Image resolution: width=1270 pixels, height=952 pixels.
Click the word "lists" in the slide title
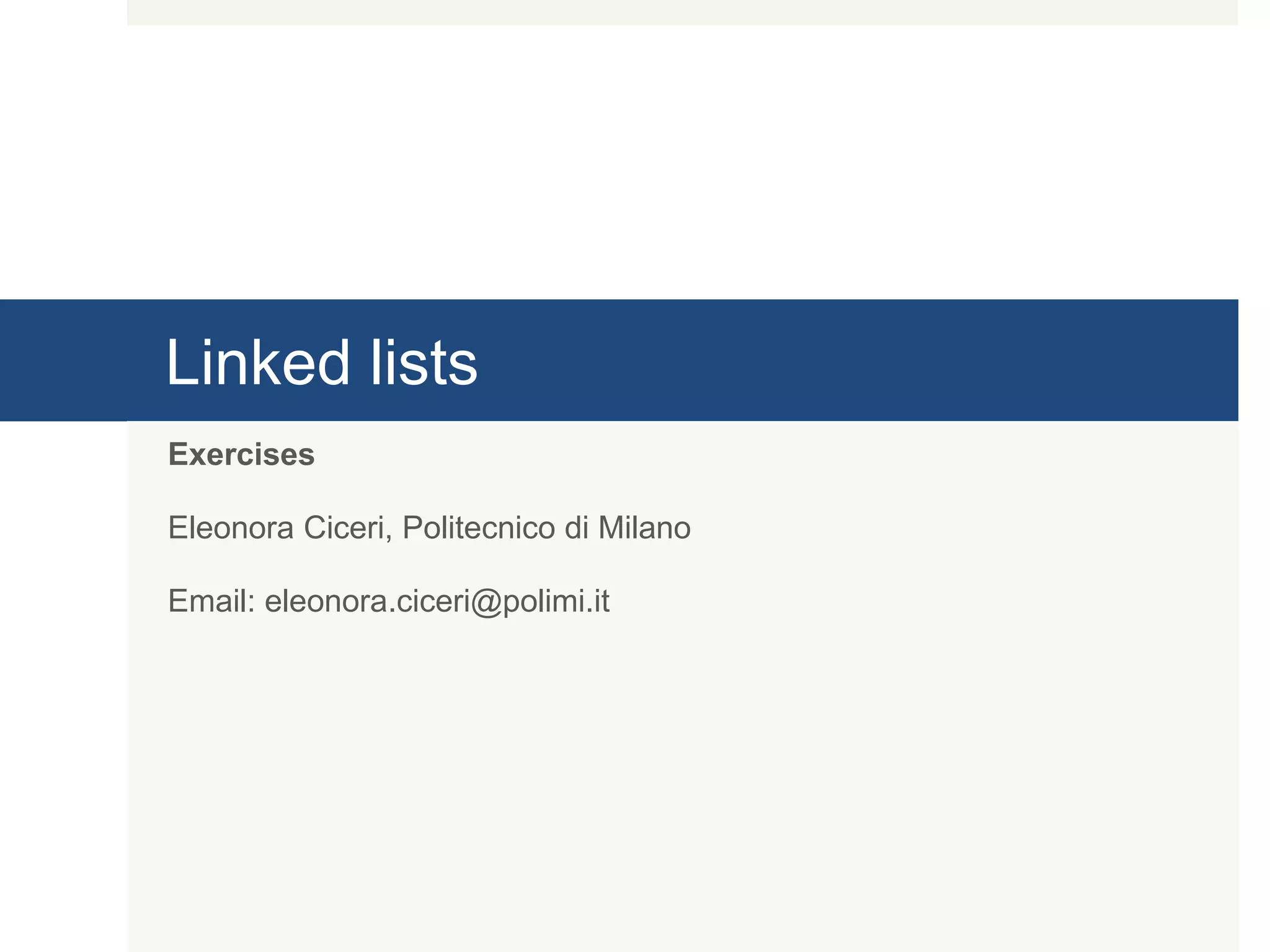coord(424,363)
